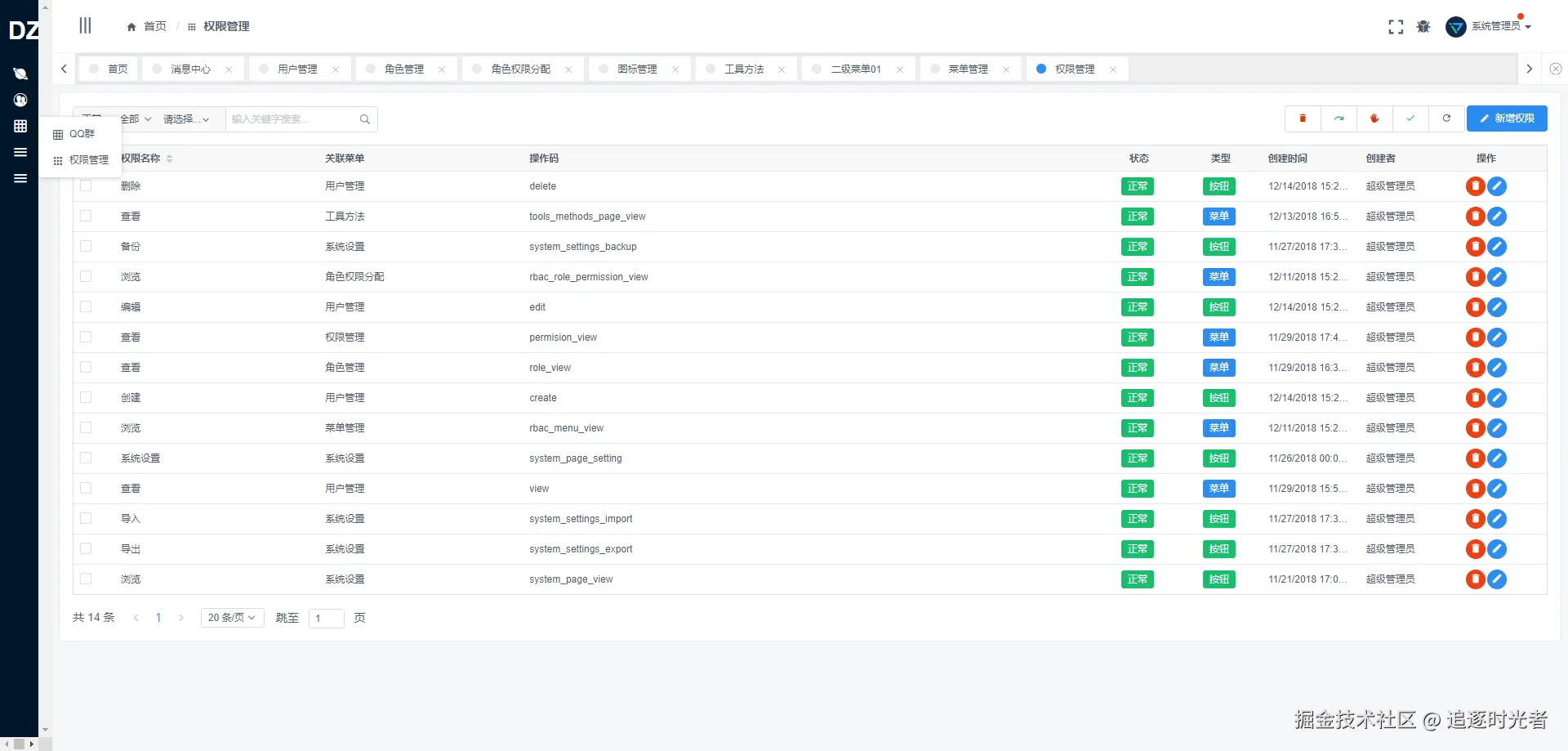1568x751 pixels.
Task: Edit the system_settings_backup permission row
Action: (1496, 247)
